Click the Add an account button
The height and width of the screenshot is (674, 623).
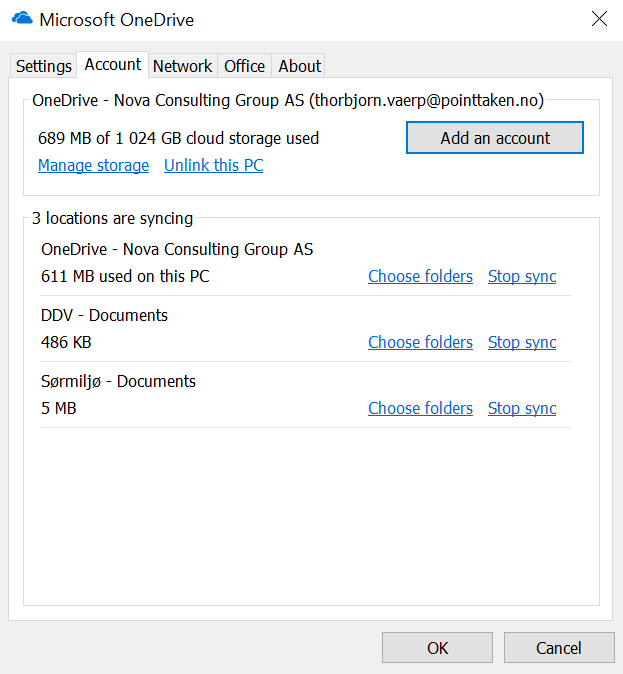(x=495, y=138)
